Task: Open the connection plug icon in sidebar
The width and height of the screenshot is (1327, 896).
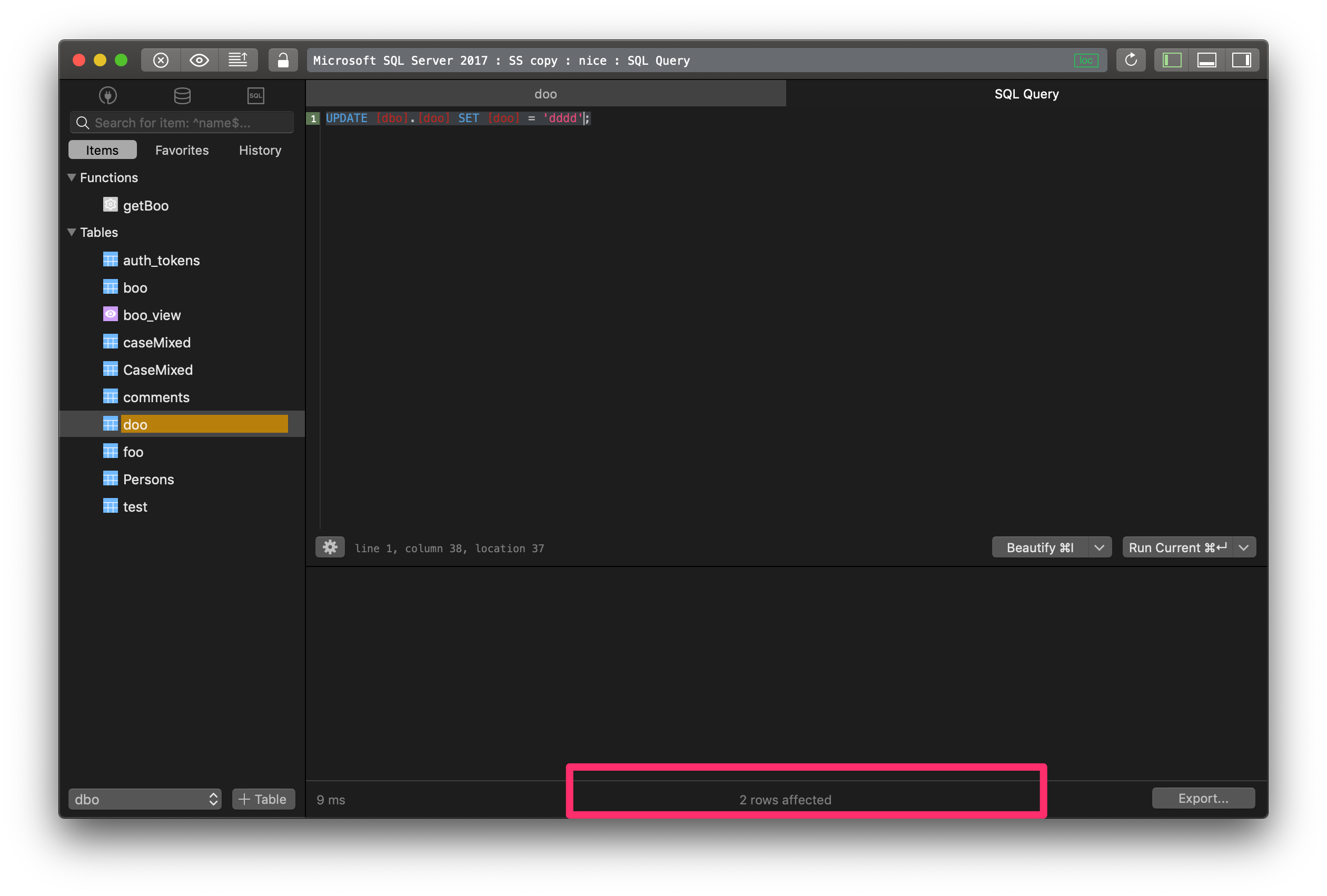Action: pyautogui.click(x=107, y=95)
